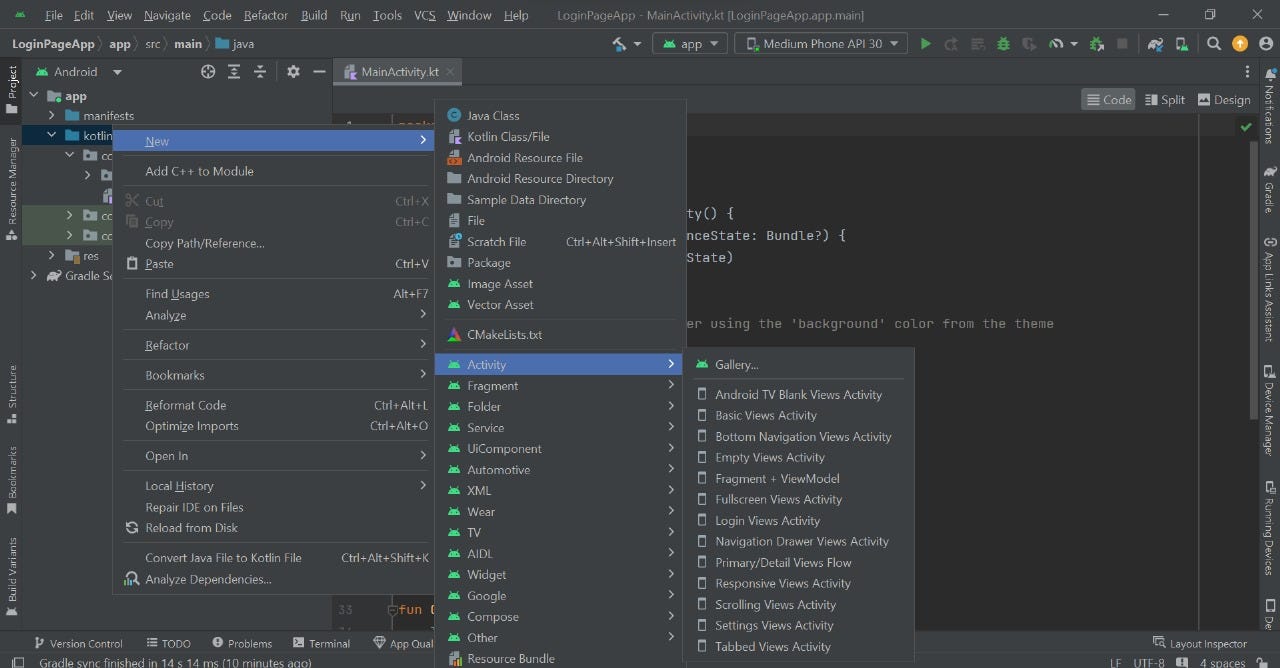The width and height of the screenshot is (1280, 668).
Task: Run the app with the green play button
Action: tap(925, 44)
